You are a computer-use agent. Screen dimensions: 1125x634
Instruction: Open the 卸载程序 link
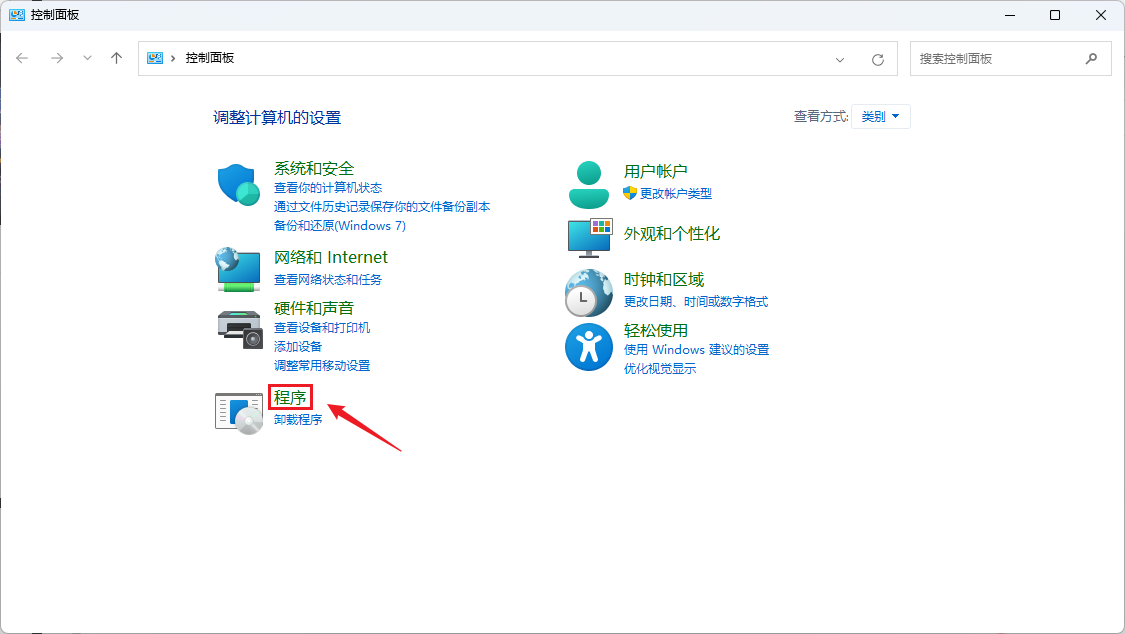click(296, 418)
